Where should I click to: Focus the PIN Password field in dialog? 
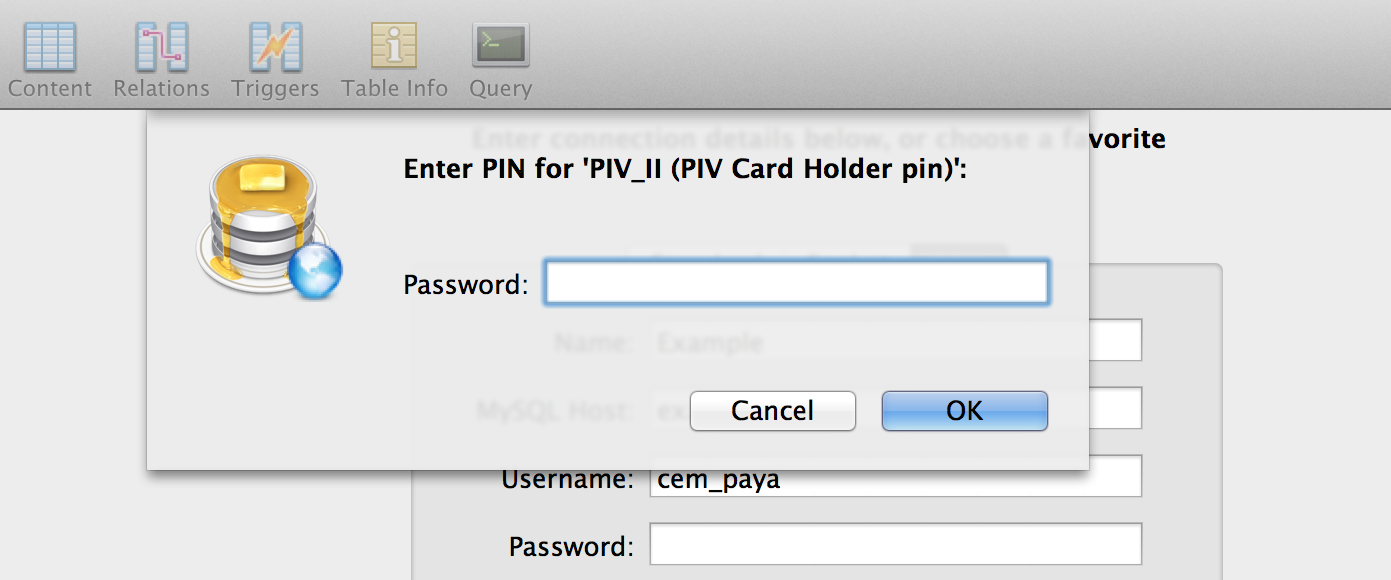click(x=796, y=283)
